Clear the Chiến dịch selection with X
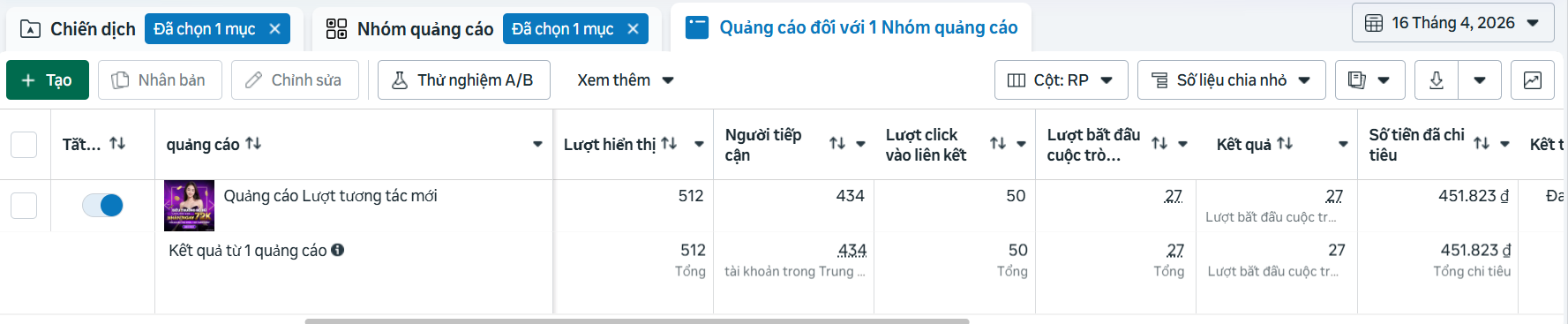Viewport: 1568px width, 324px height. click(274, 29)
